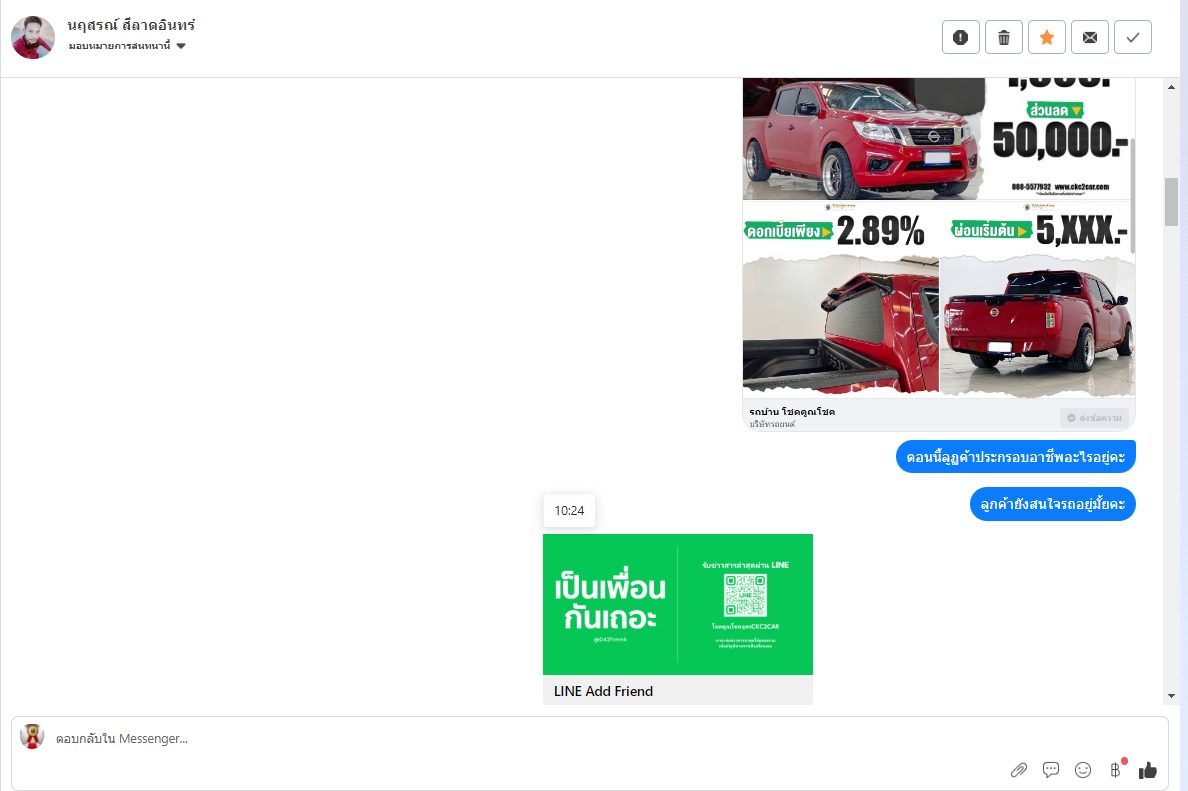Mark conversation done with checkmark icon
Screen dimensions: 1188x791
click(1133, 37)
